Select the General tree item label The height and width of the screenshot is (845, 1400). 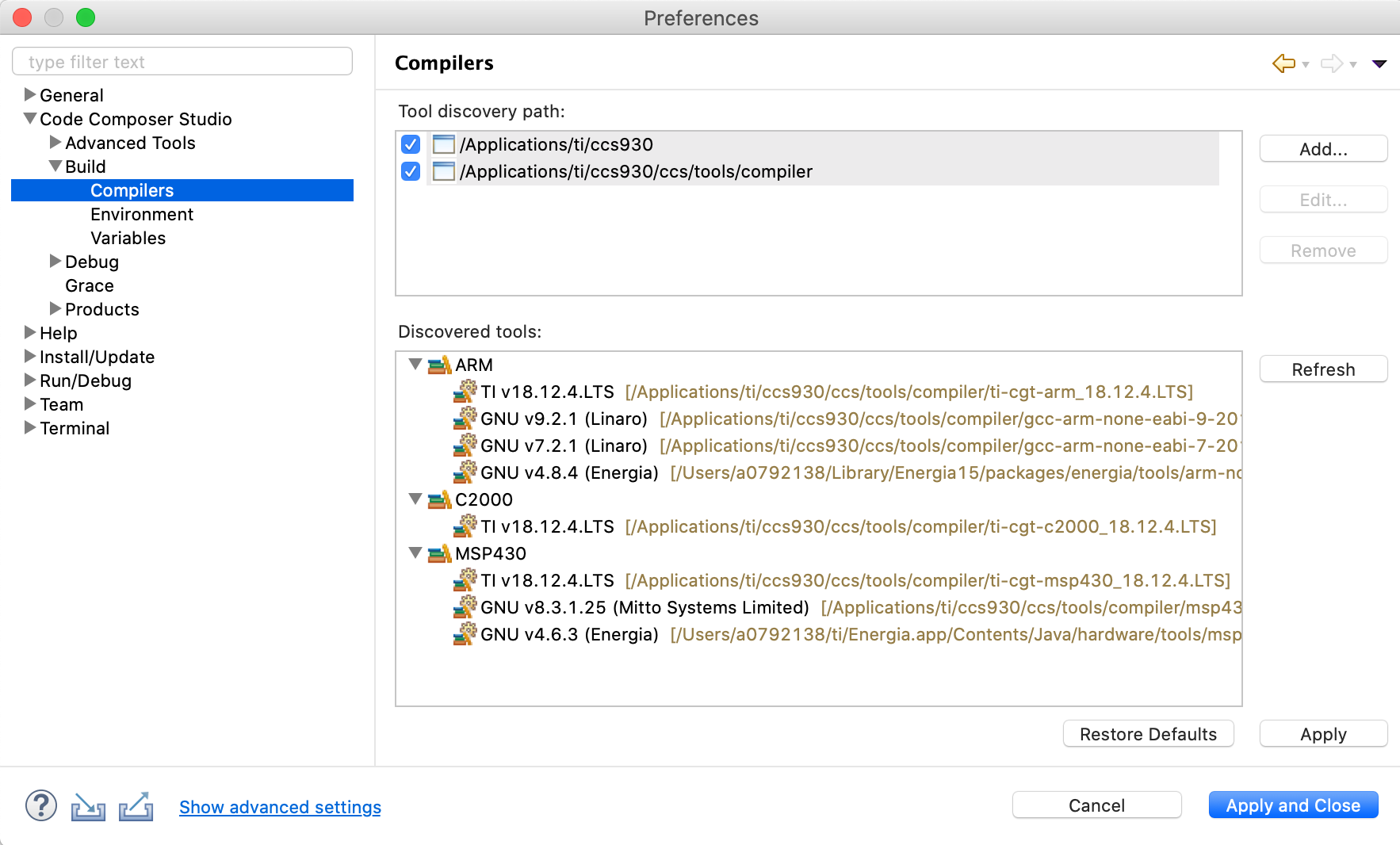point(71,95)
